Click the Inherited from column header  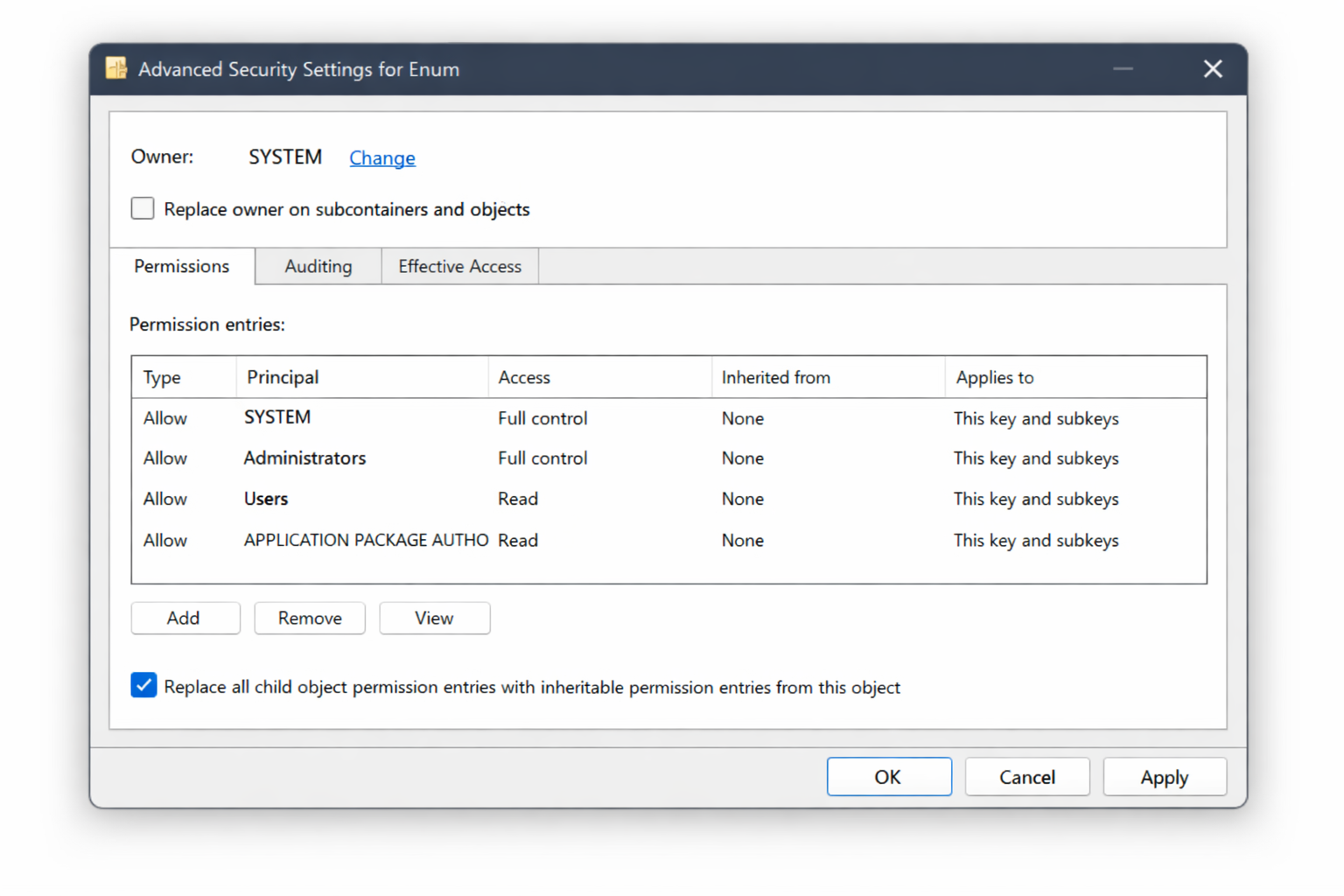pos(775,377)
